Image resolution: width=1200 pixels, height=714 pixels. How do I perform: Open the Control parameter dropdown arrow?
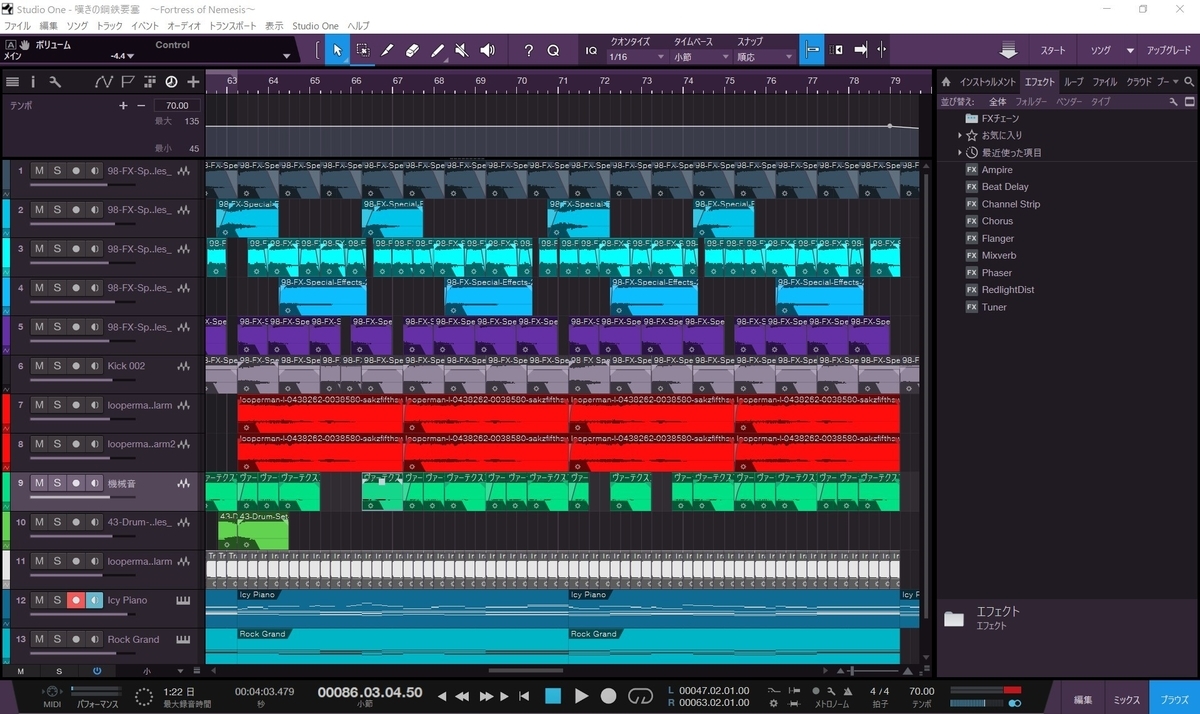(287, 56)
